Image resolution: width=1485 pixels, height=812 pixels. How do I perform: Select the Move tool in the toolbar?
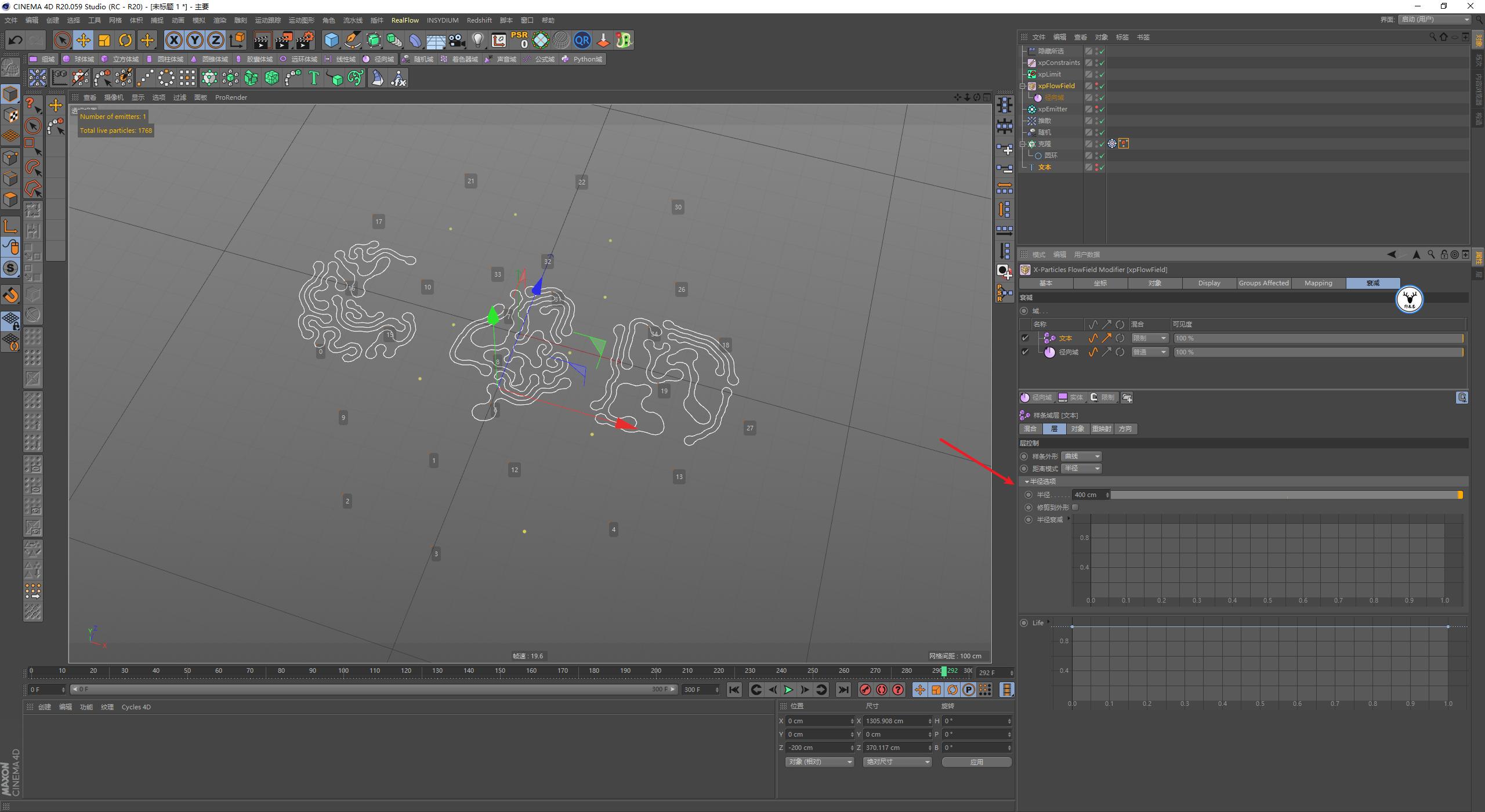tap(84, 40)
